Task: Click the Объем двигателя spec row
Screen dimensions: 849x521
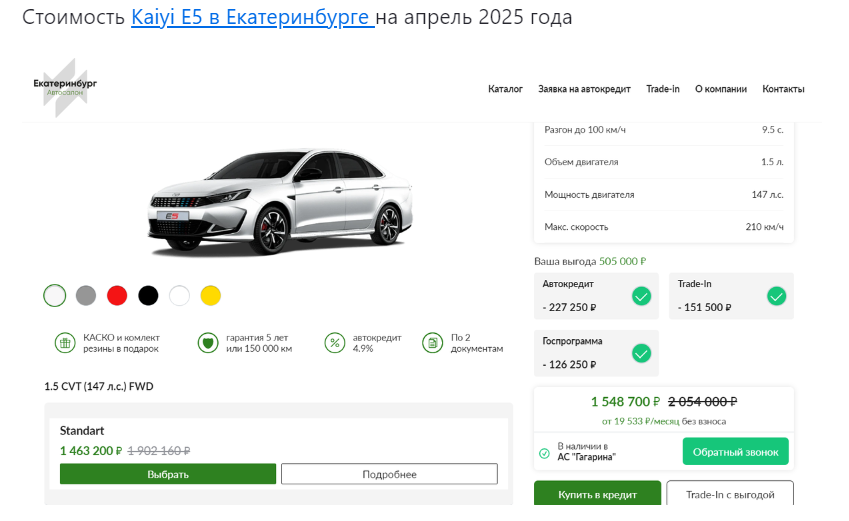Action: [x=664, y=162]
